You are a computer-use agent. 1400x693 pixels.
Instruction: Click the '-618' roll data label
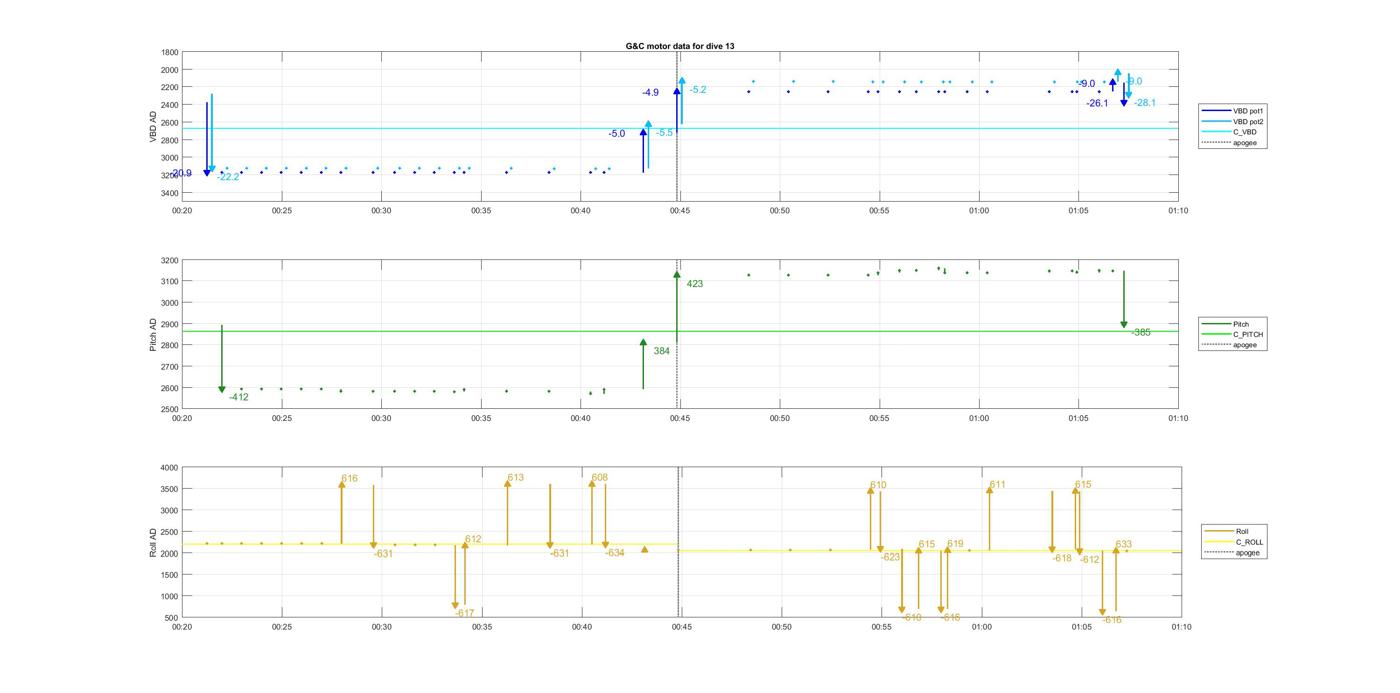coord(1062,559)
